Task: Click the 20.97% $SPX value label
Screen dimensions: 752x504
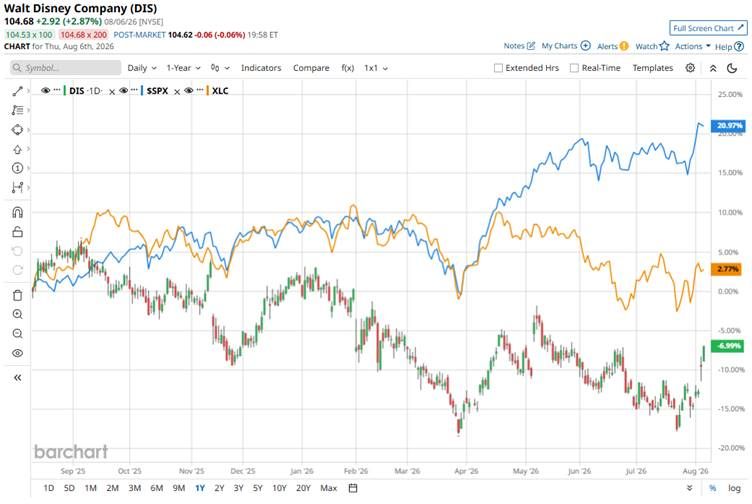Action: point(729,126)
